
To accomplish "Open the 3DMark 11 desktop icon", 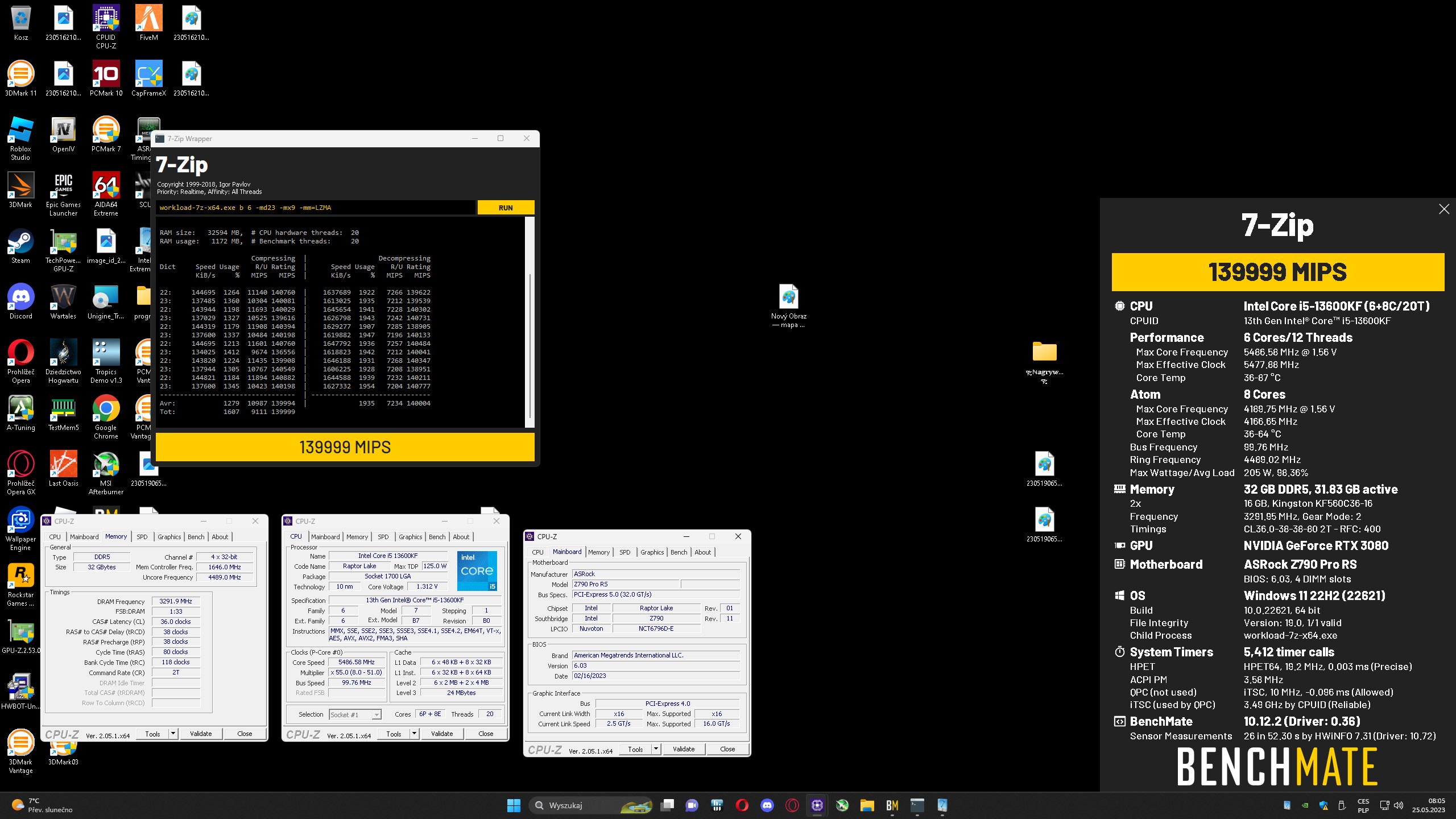I will (20, 79).
